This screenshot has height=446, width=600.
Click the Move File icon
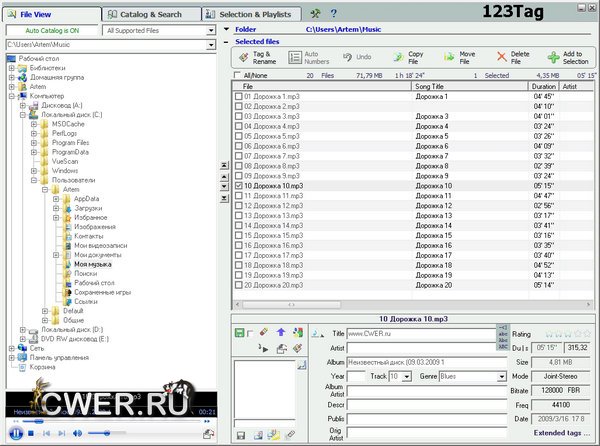click(x=449, y=58)
